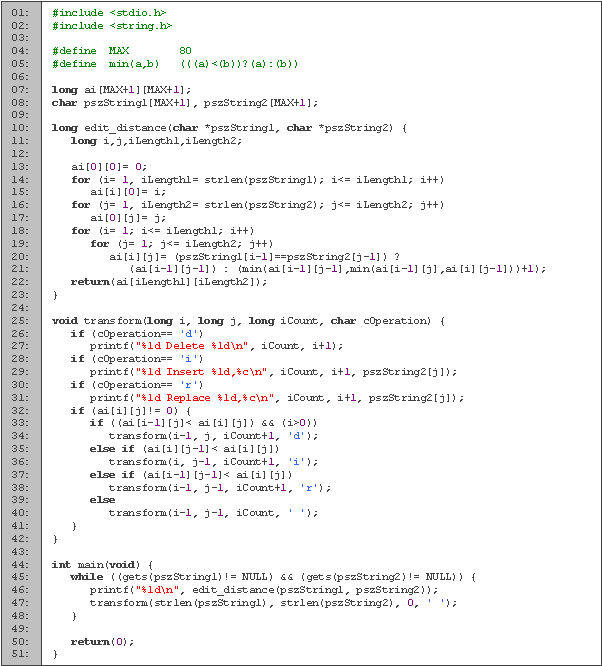602x666 pixels.
Task: Click 'if (ai[i][j]!= 0) {' line
Action: point(131,411)
